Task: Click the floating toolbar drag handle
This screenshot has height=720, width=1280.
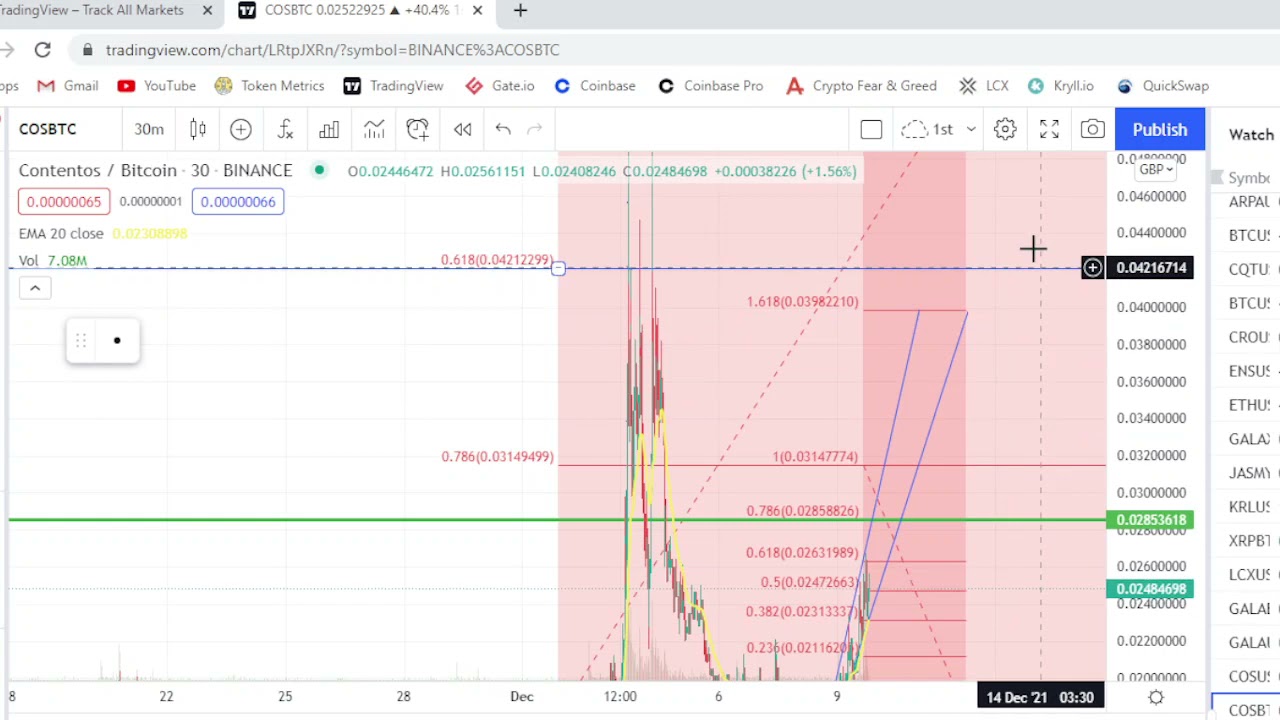Action: coord(81,341)
